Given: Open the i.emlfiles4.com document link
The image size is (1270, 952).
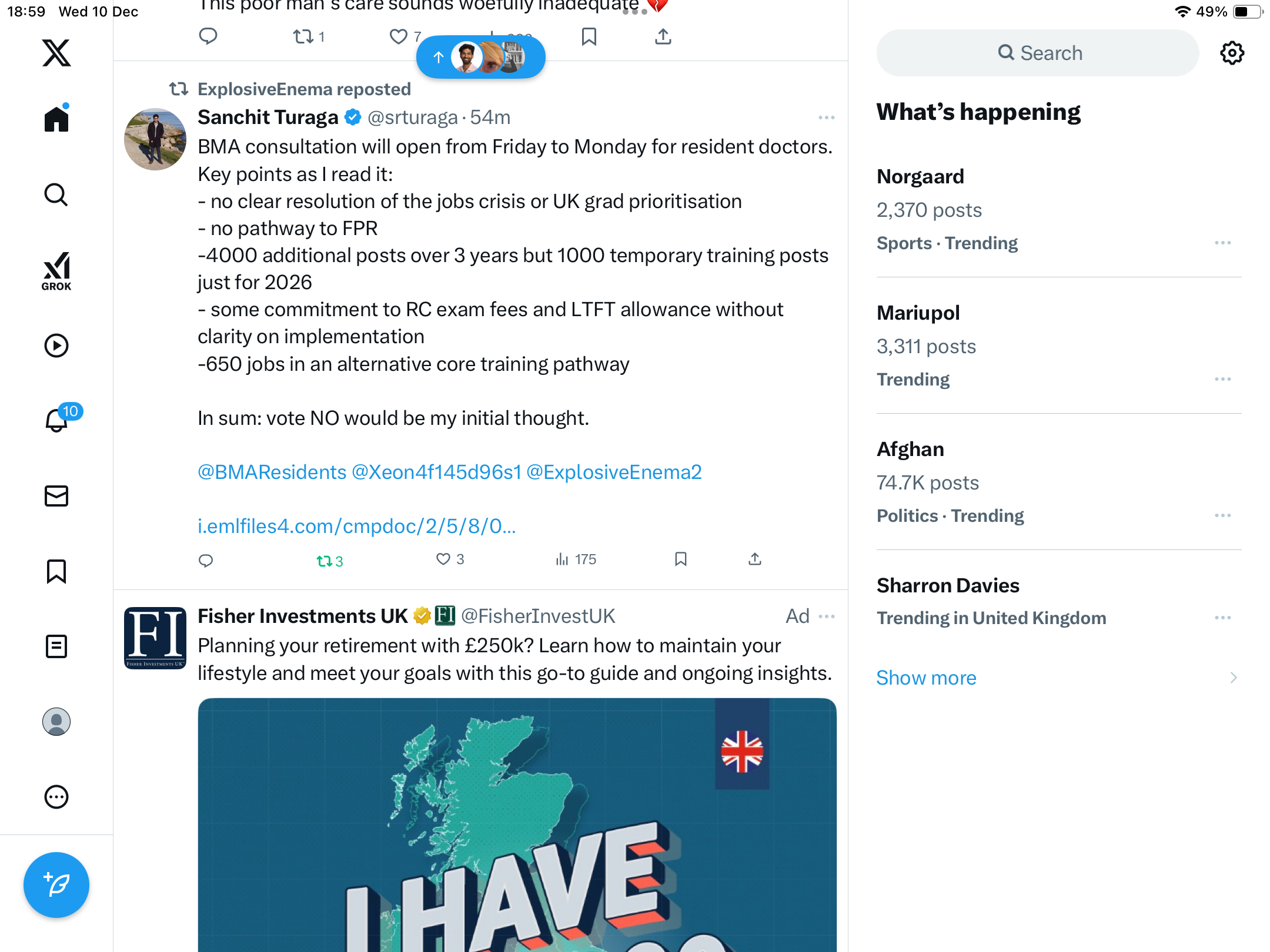Looking at the screenshot, I should click(x=357, y=526).
